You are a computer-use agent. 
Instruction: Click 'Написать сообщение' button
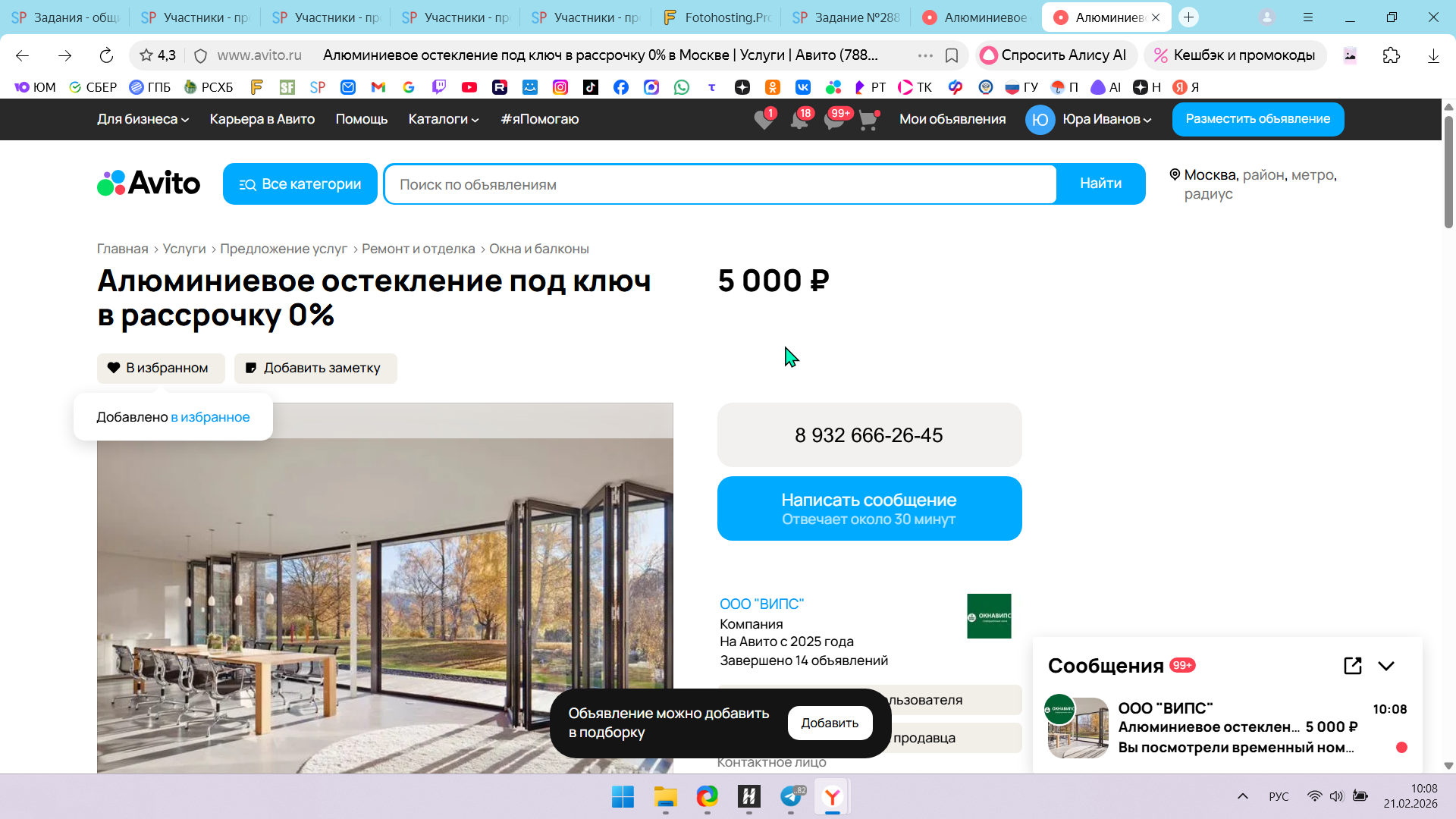tap(869, 508)
